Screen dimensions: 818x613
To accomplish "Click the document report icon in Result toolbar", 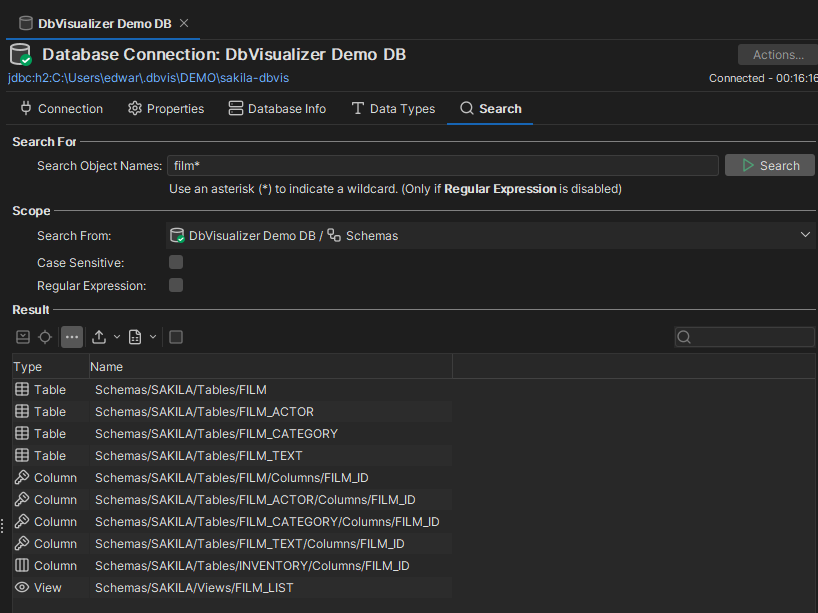I will (x=136, y=337).
